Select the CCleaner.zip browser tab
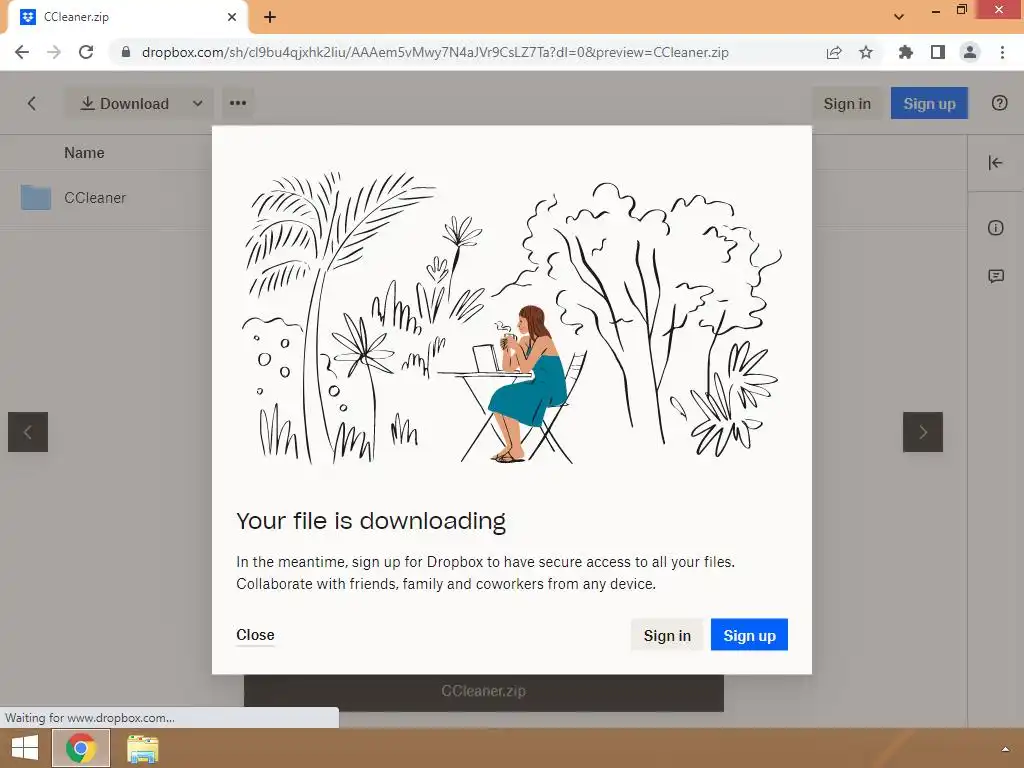The image size is (1024, 768). 127,17
